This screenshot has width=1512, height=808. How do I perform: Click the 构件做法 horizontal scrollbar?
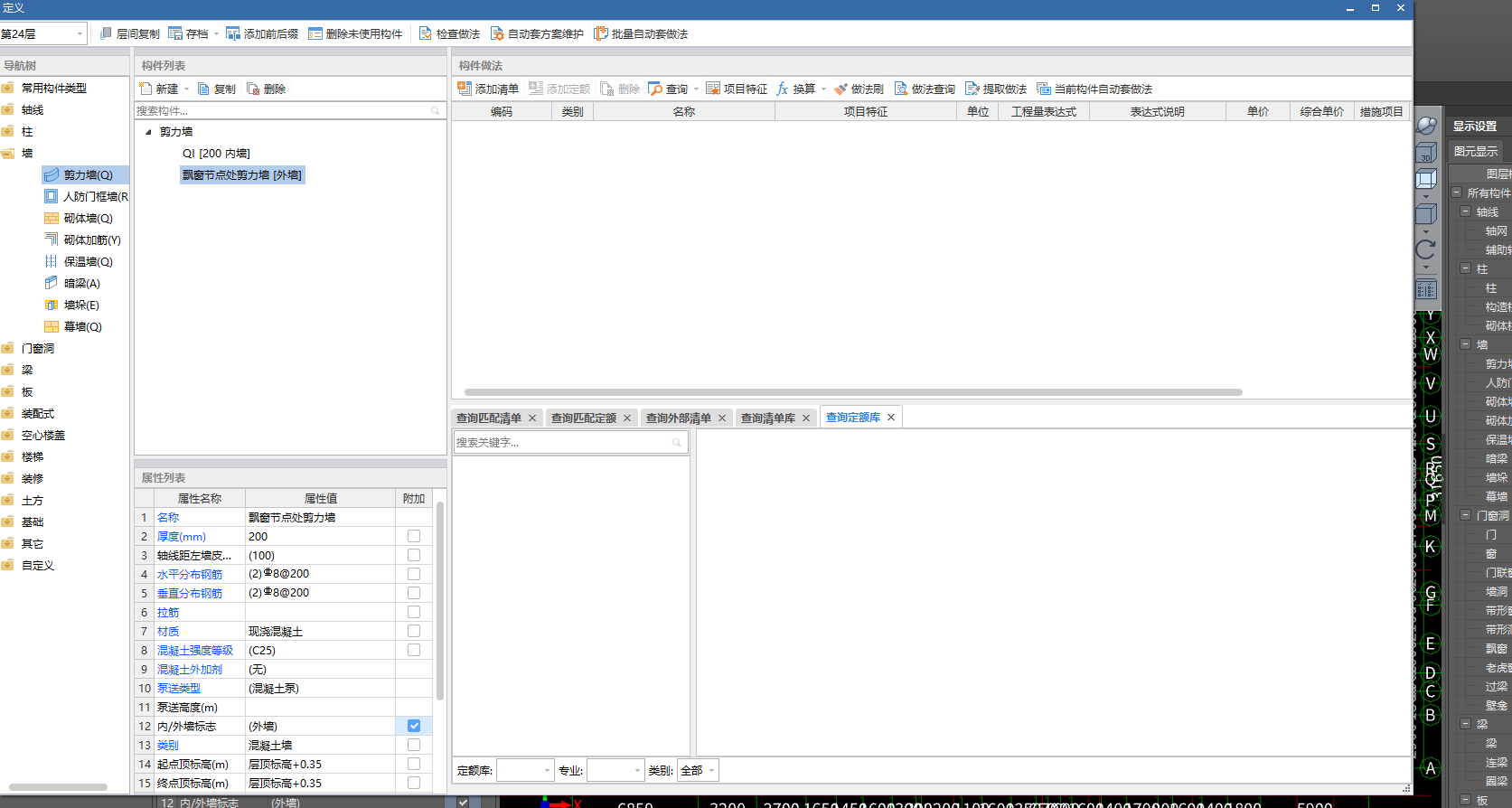[x=853, y=392]
